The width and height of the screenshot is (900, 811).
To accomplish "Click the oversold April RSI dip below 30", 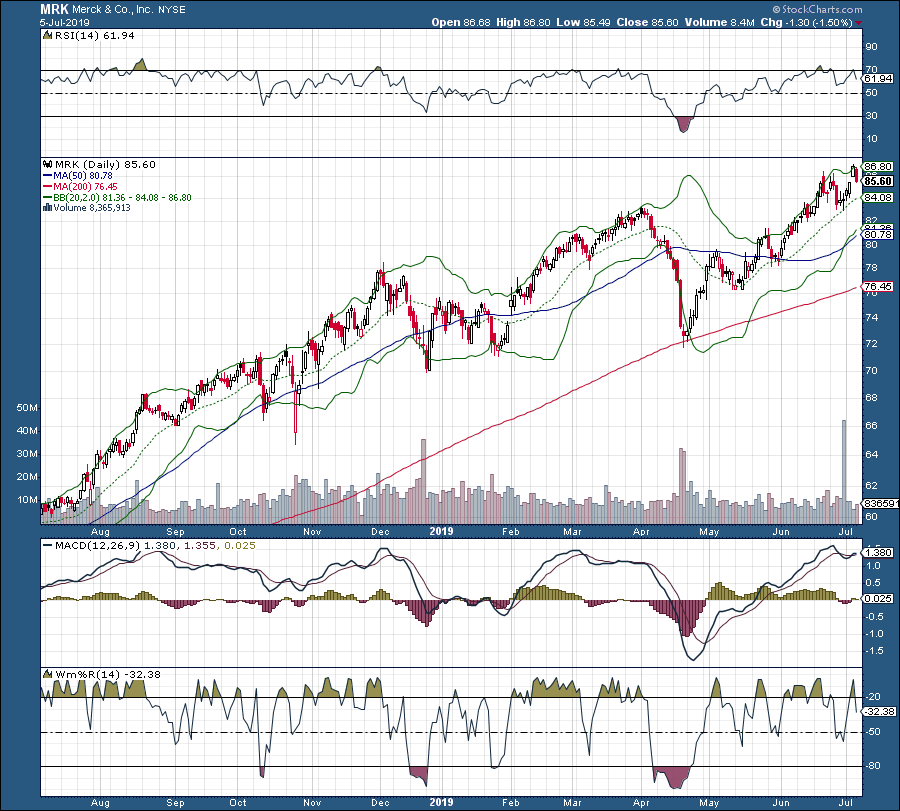I will click(684, 125).
